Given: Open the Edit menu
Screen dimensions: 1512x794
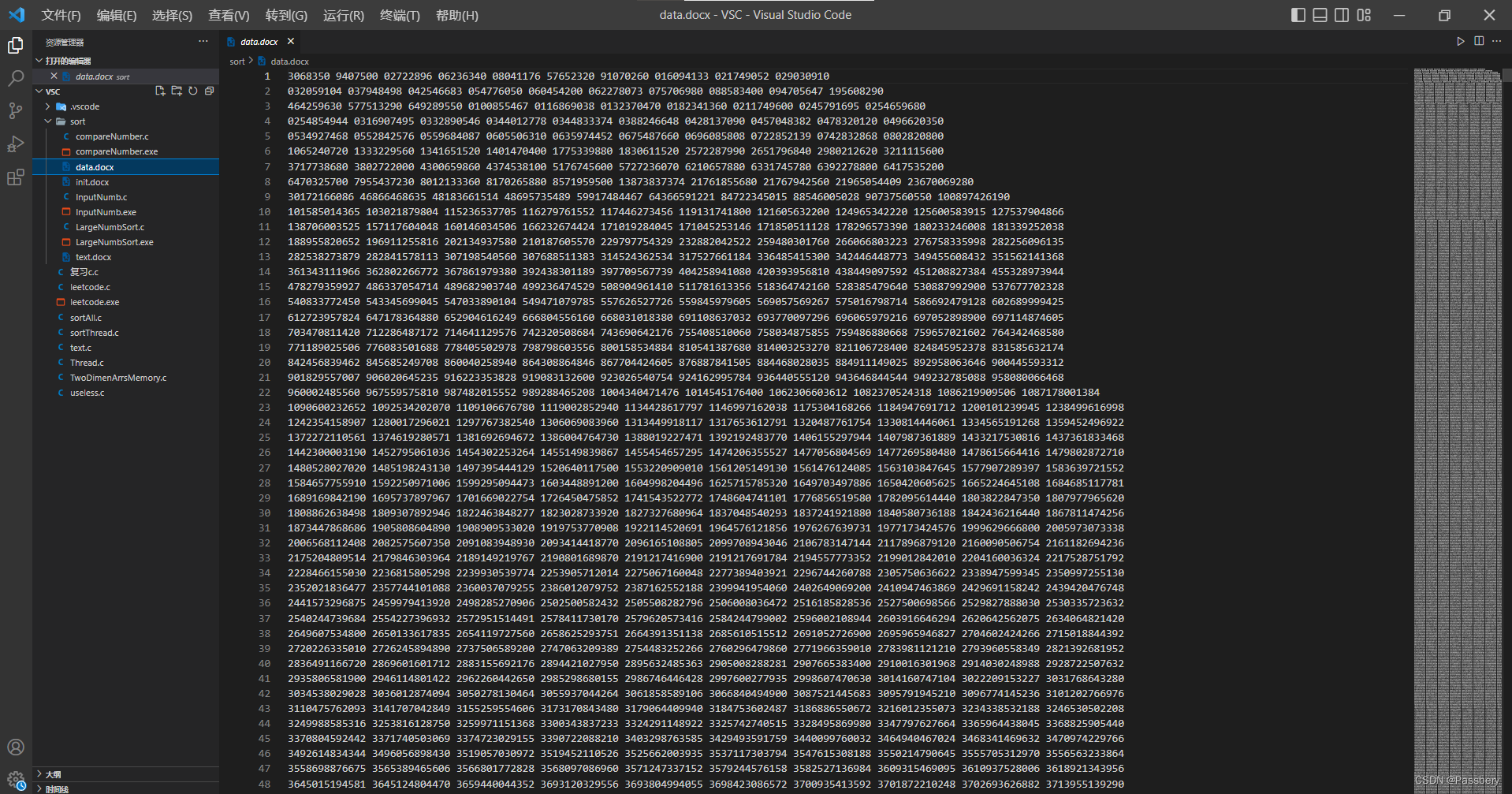Looking at the screenshot, I should coord(117,15).
